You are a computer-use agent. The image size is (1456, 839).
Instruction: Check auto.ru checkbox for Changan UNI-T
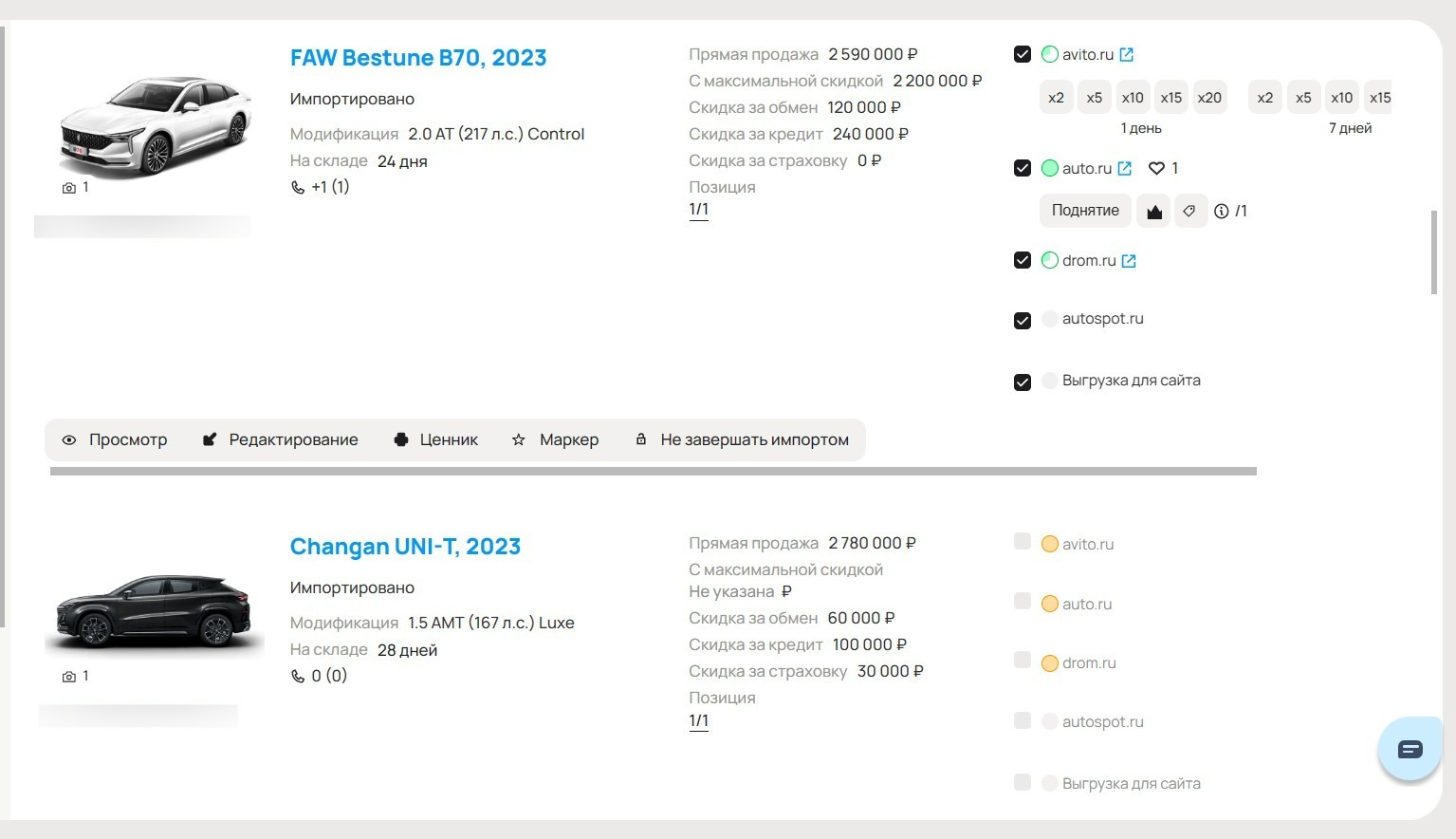(1023, 601)
